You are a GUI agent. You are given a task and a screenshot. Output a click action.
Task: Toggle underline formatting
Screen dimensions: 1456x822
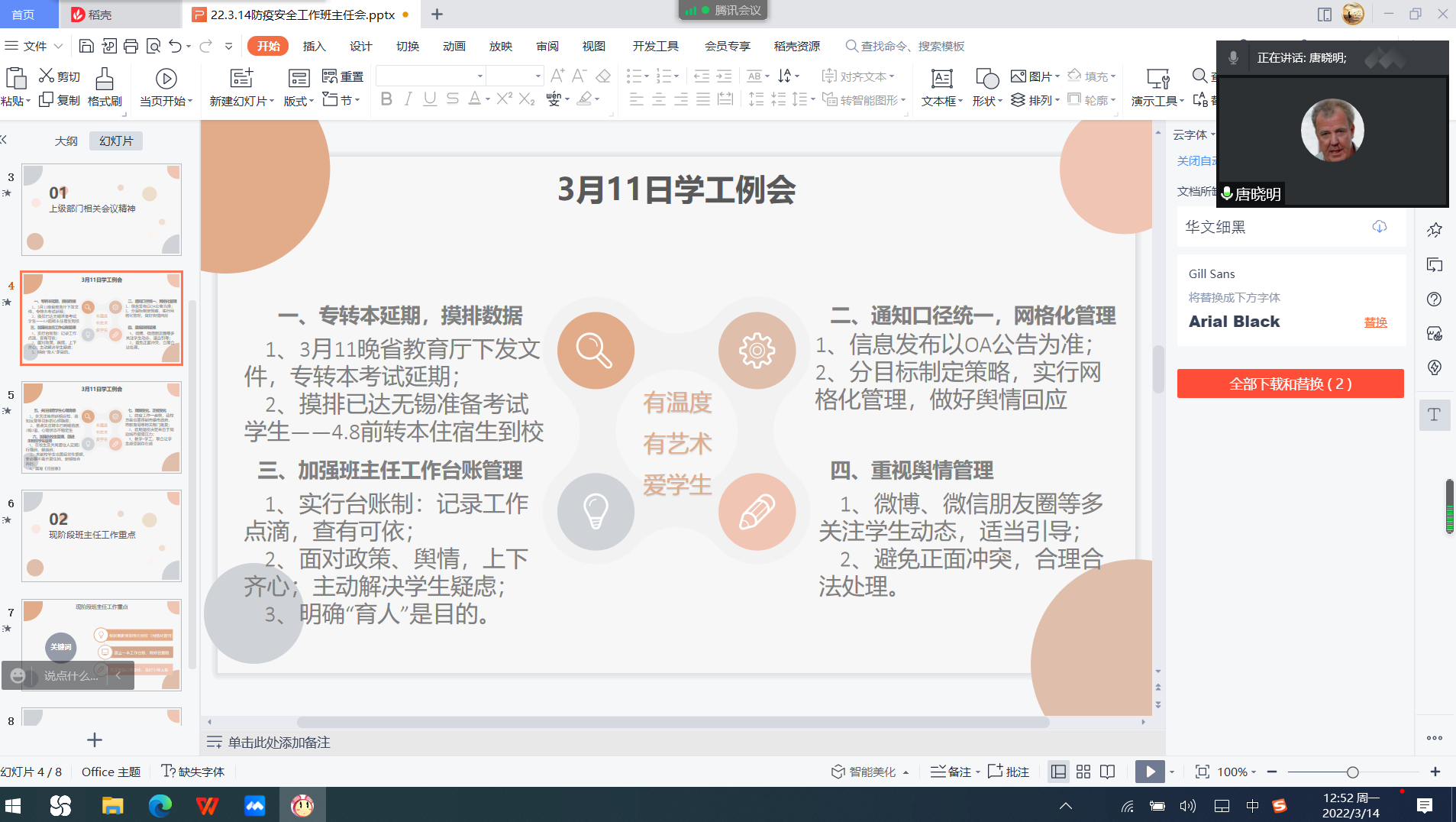coord(430,99)
